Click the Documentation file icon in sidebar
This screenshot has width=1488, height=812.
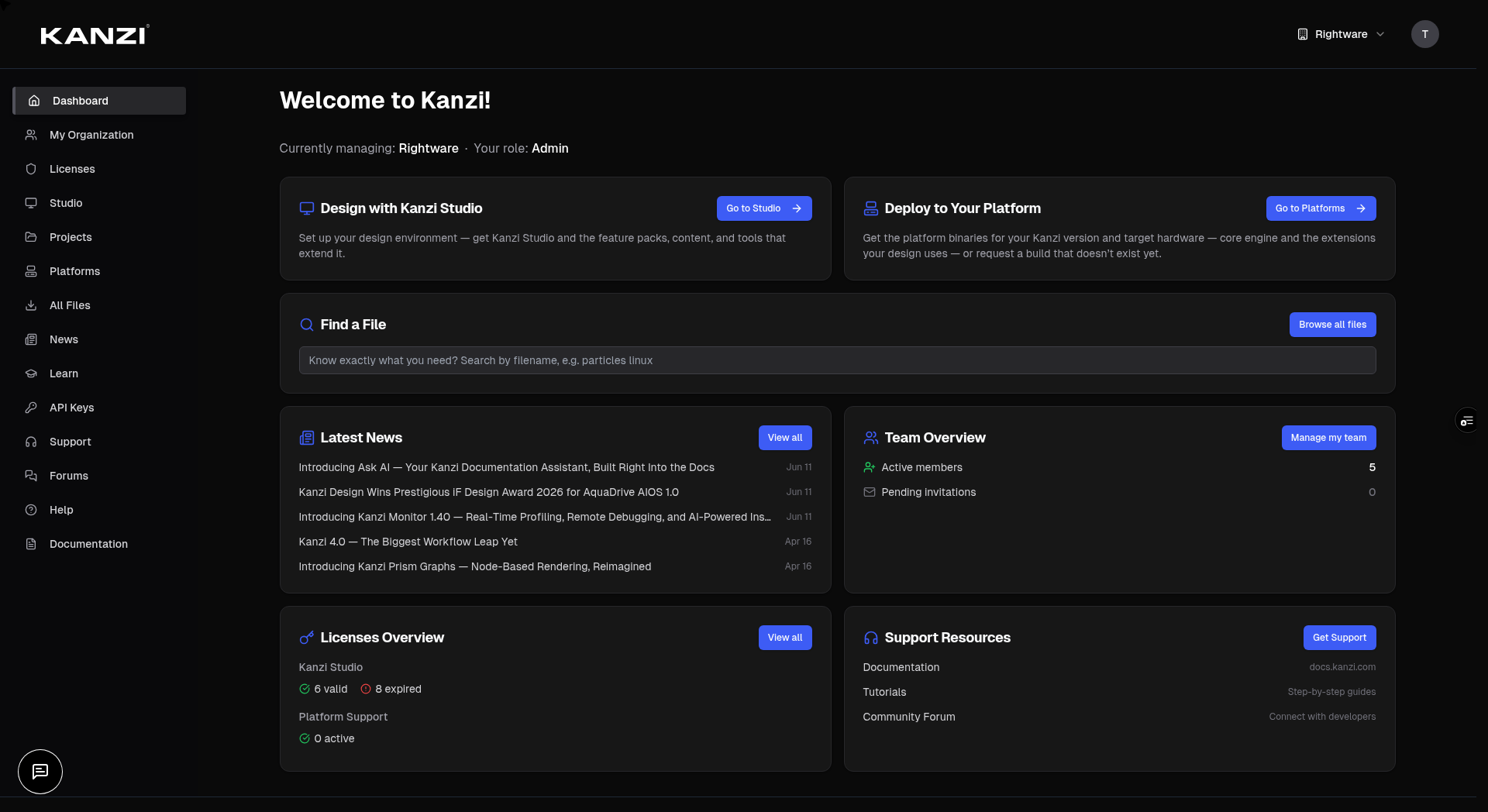click(x=31, y=544)
